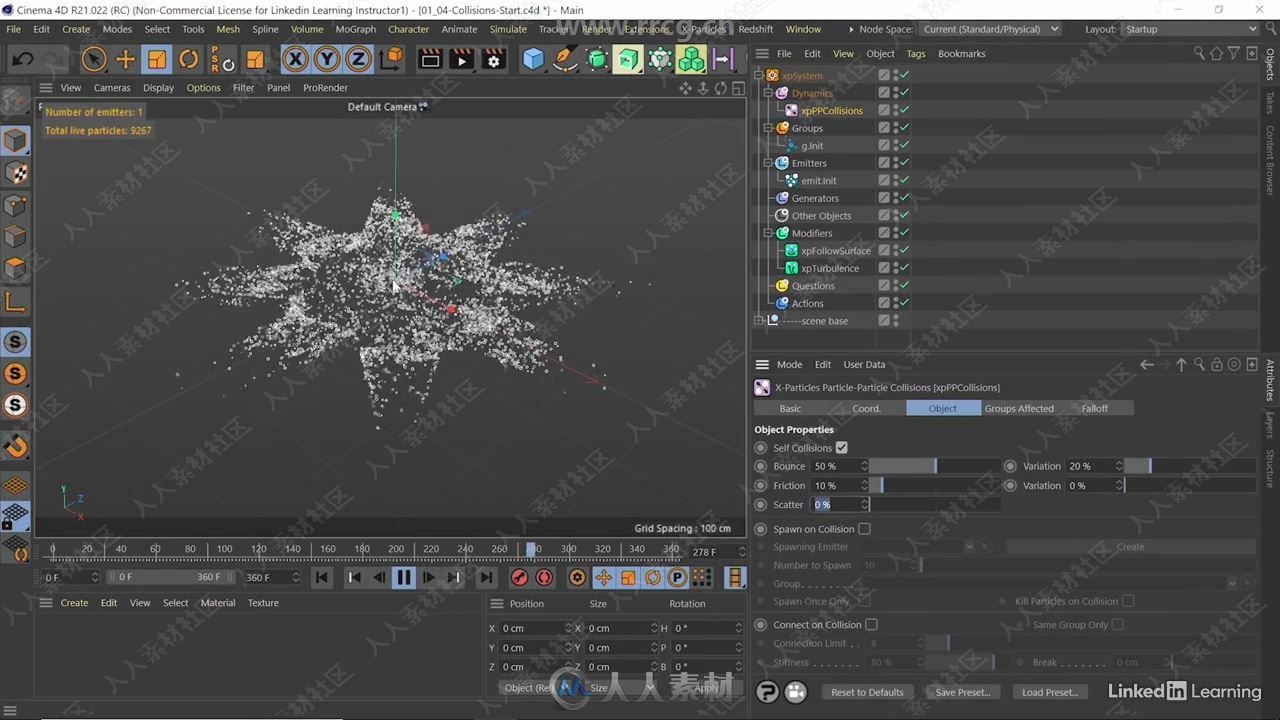
Task: Toggle Scatter animation dot
Action: 761,504
